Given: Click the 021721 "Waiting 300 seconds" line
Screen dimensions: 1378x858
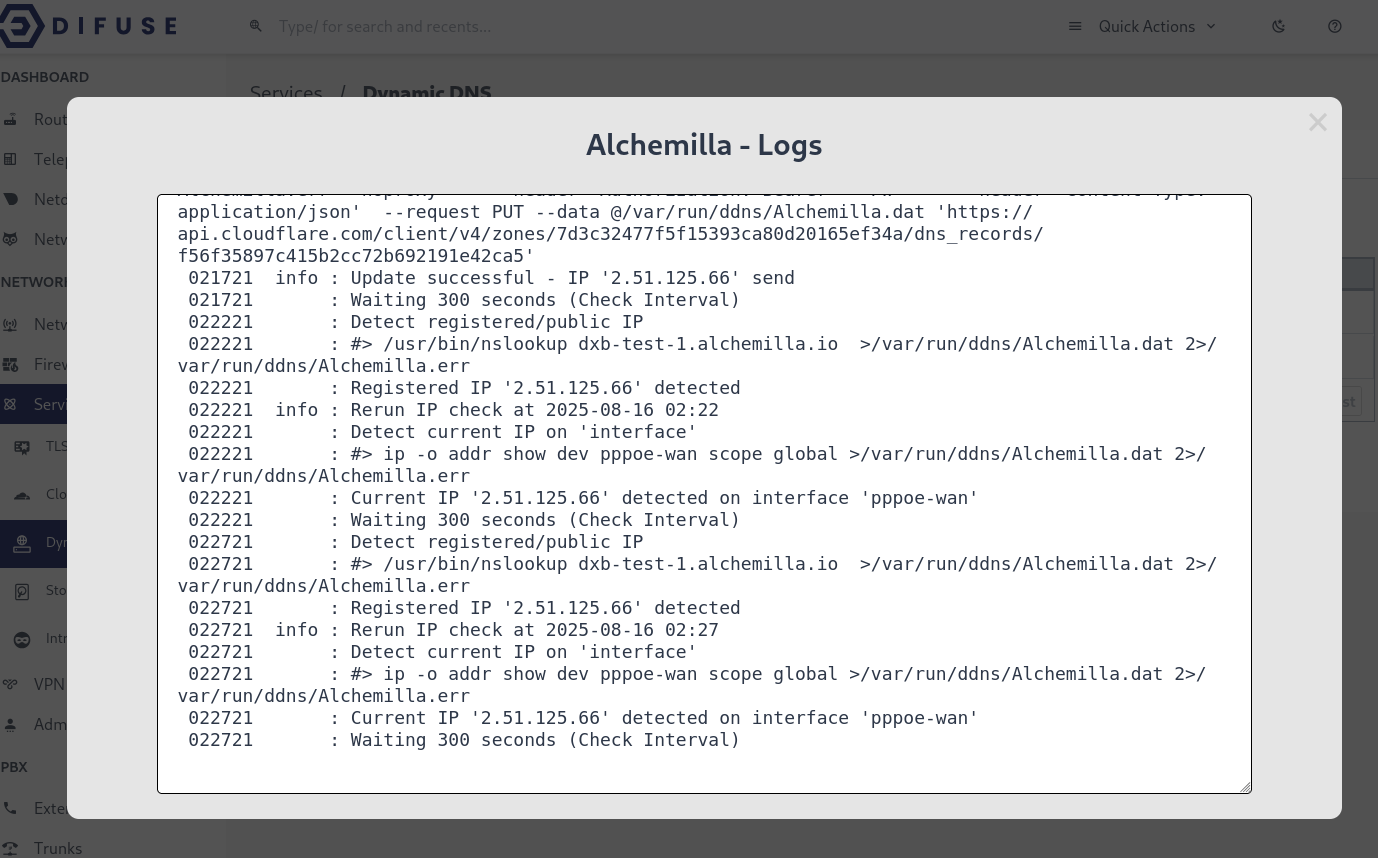Looking at the screenshot, I should (x=464, y=300).
